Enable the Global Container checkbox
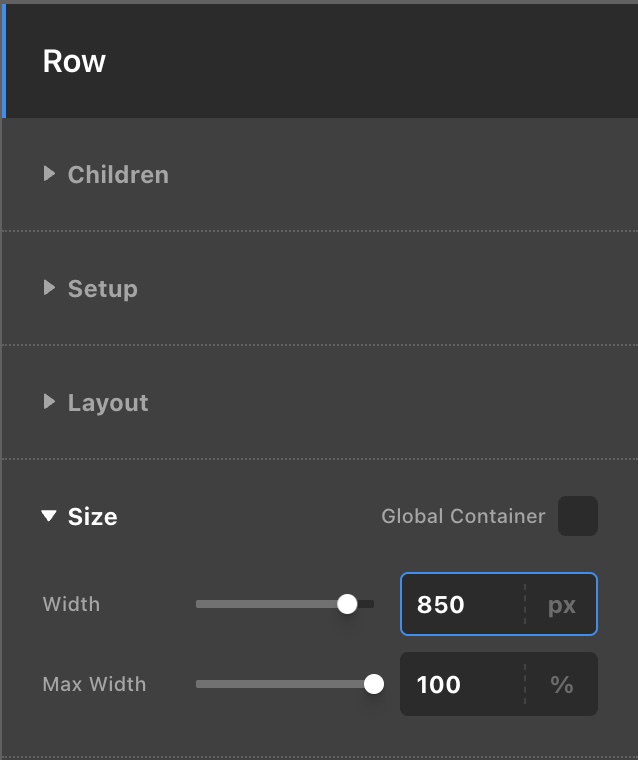 click(x=577, y=516)
